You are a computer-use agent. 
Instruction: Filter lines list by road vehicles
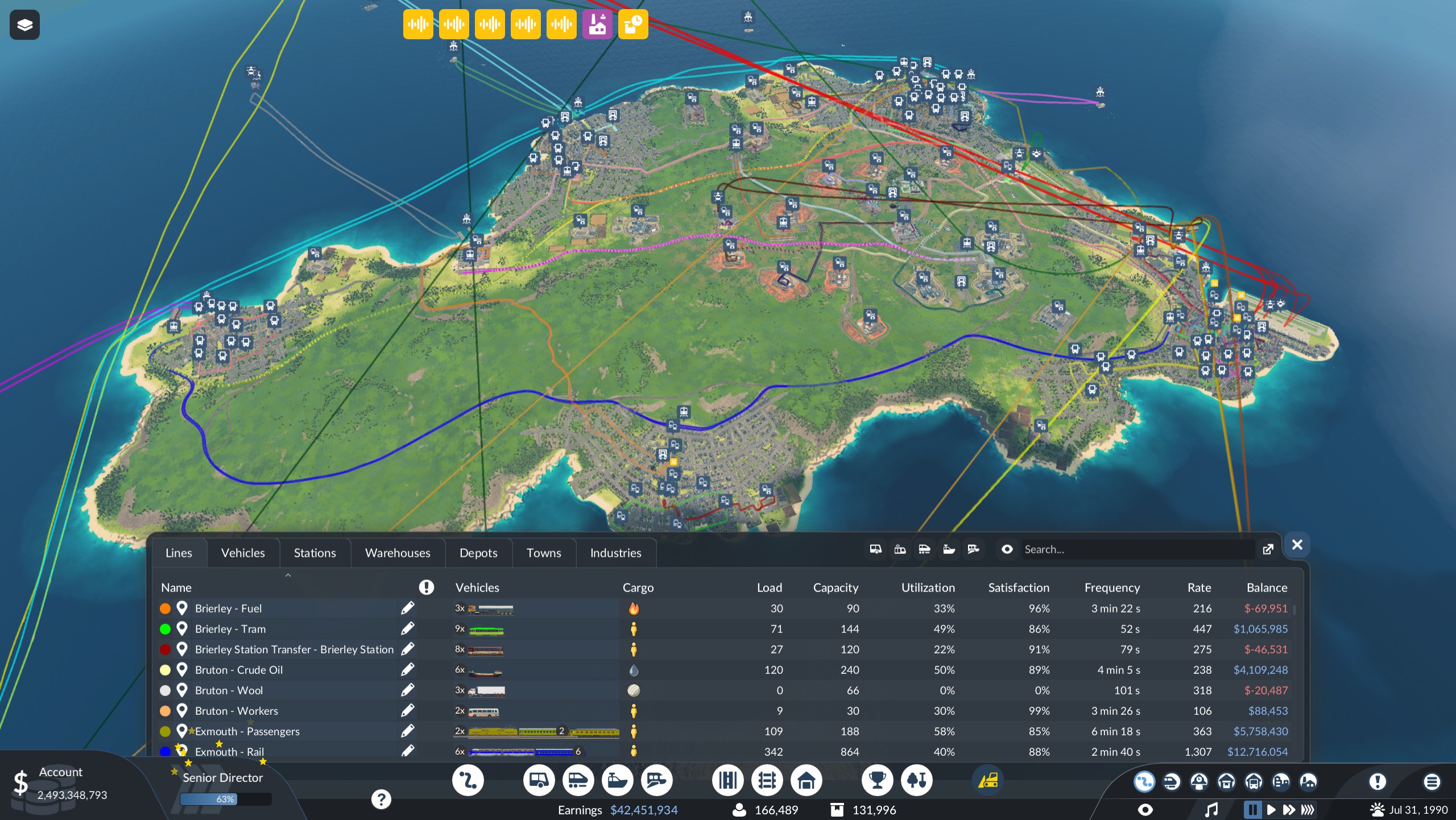click(875, 549)
